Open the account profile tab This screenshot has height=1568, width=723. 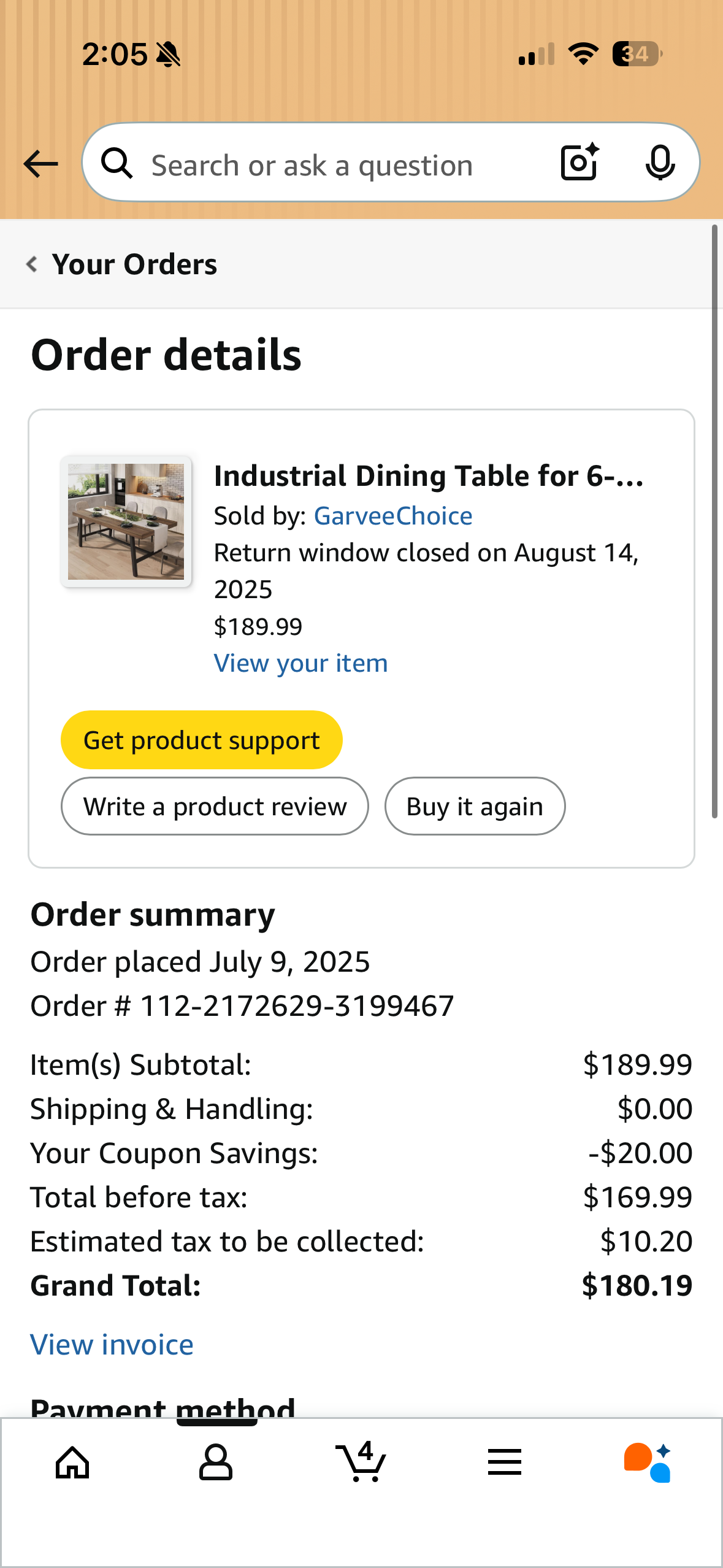[216, 1462]
